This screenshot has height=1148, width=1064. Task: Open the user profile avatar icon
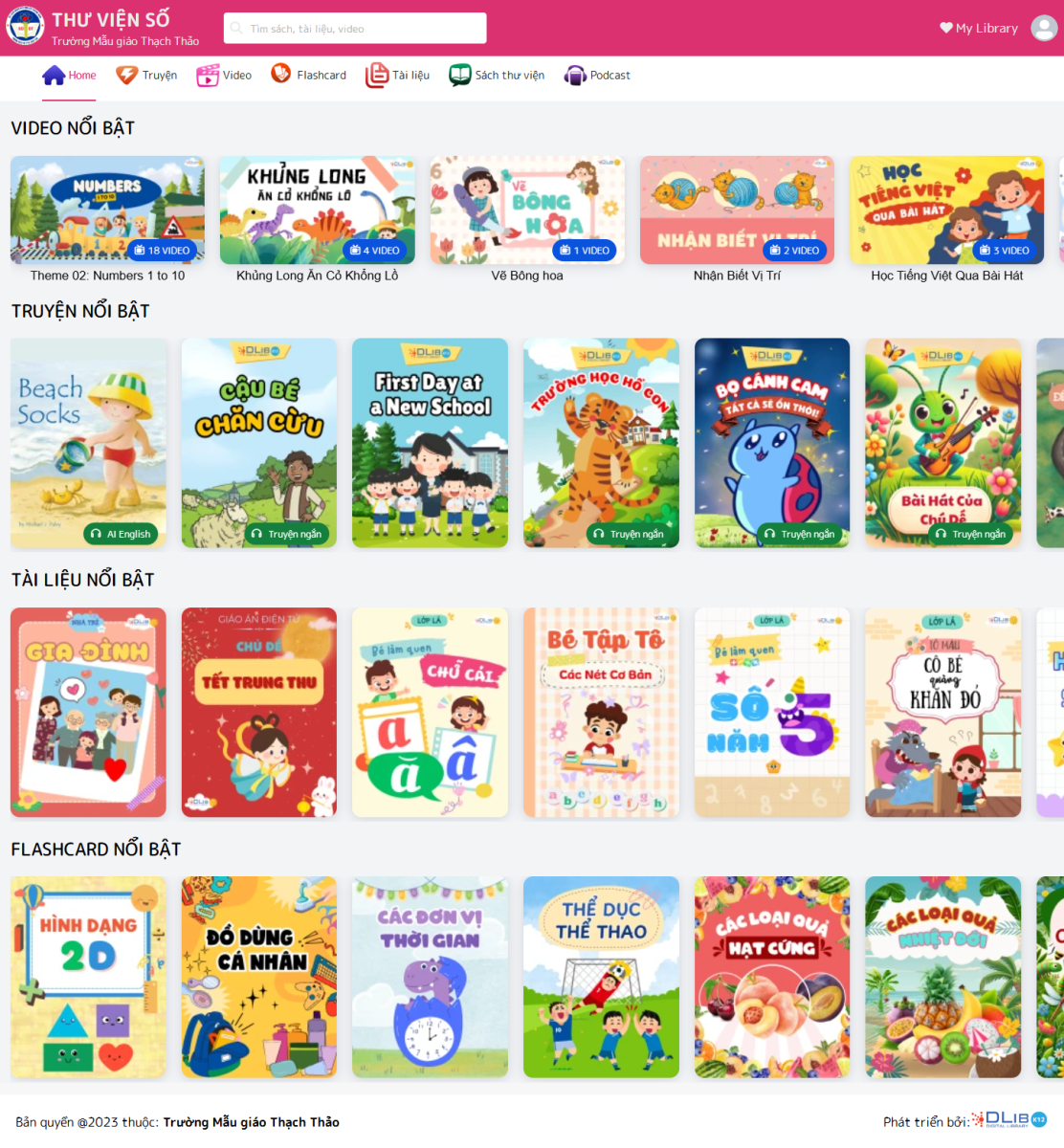[1044, 28]
